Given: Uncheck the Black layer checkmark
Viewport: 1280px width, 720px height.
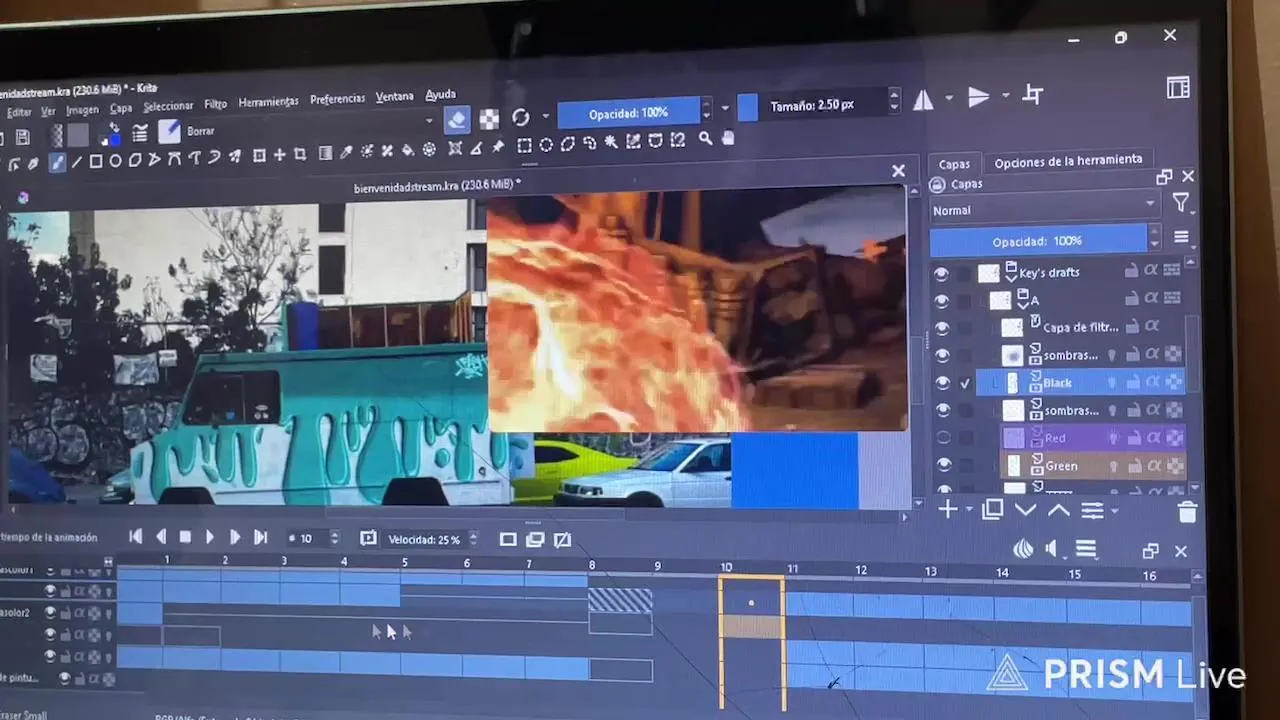Looking at the screenshot, I should [x=965, y=383].
